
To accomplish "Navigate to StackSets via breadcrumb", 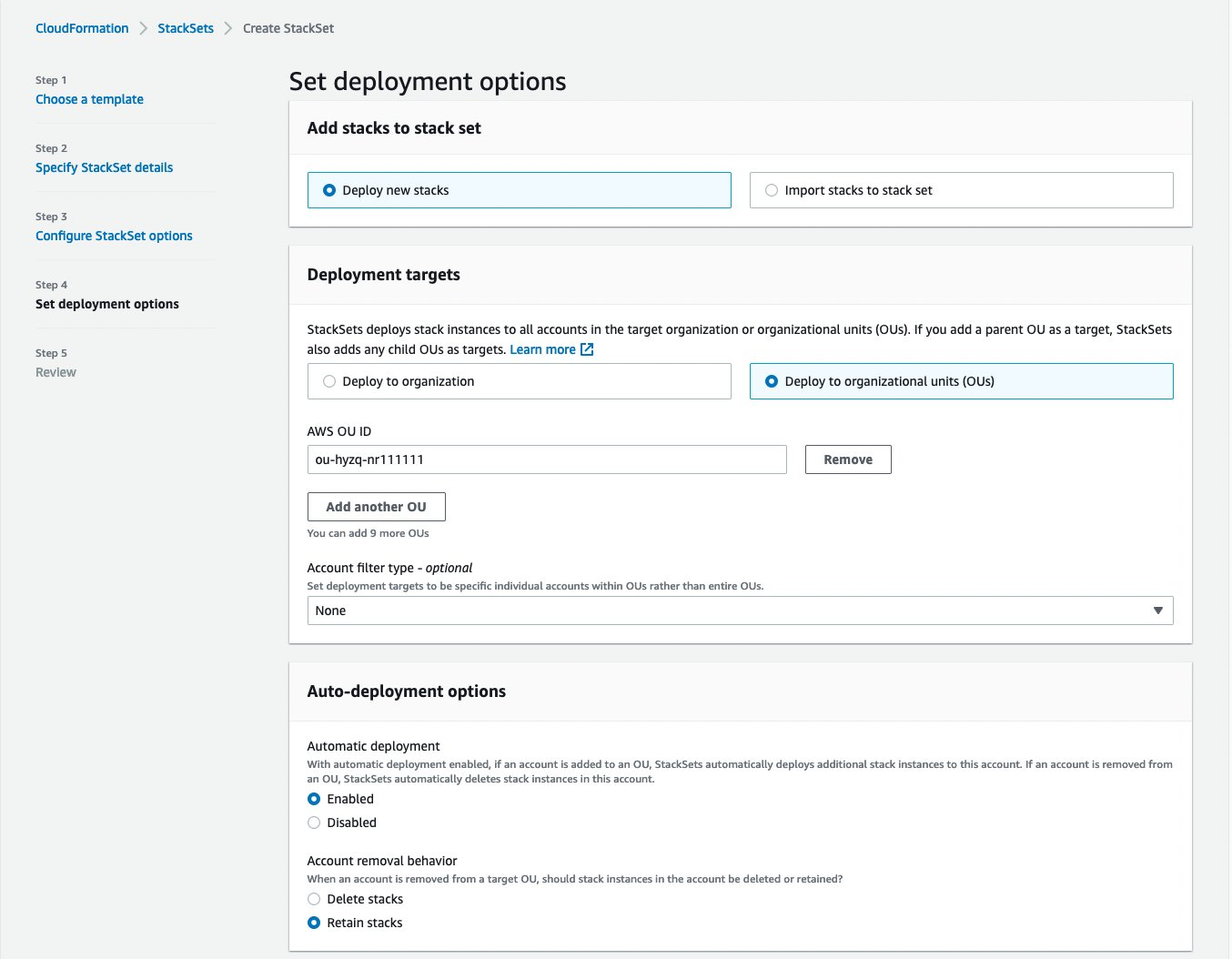I will click(x=186, y=28).
